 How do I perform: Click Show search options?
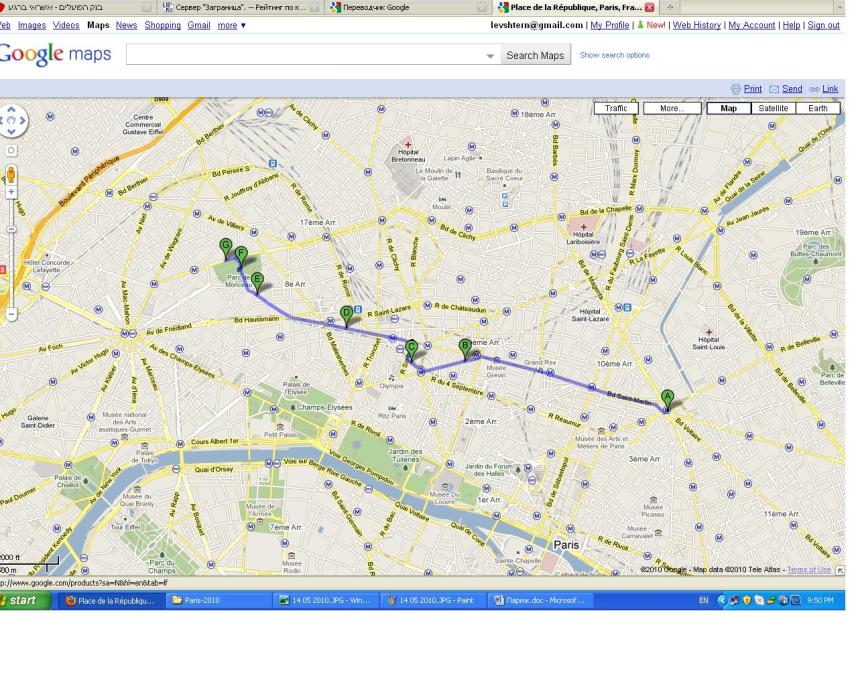[x=614, y=55]
